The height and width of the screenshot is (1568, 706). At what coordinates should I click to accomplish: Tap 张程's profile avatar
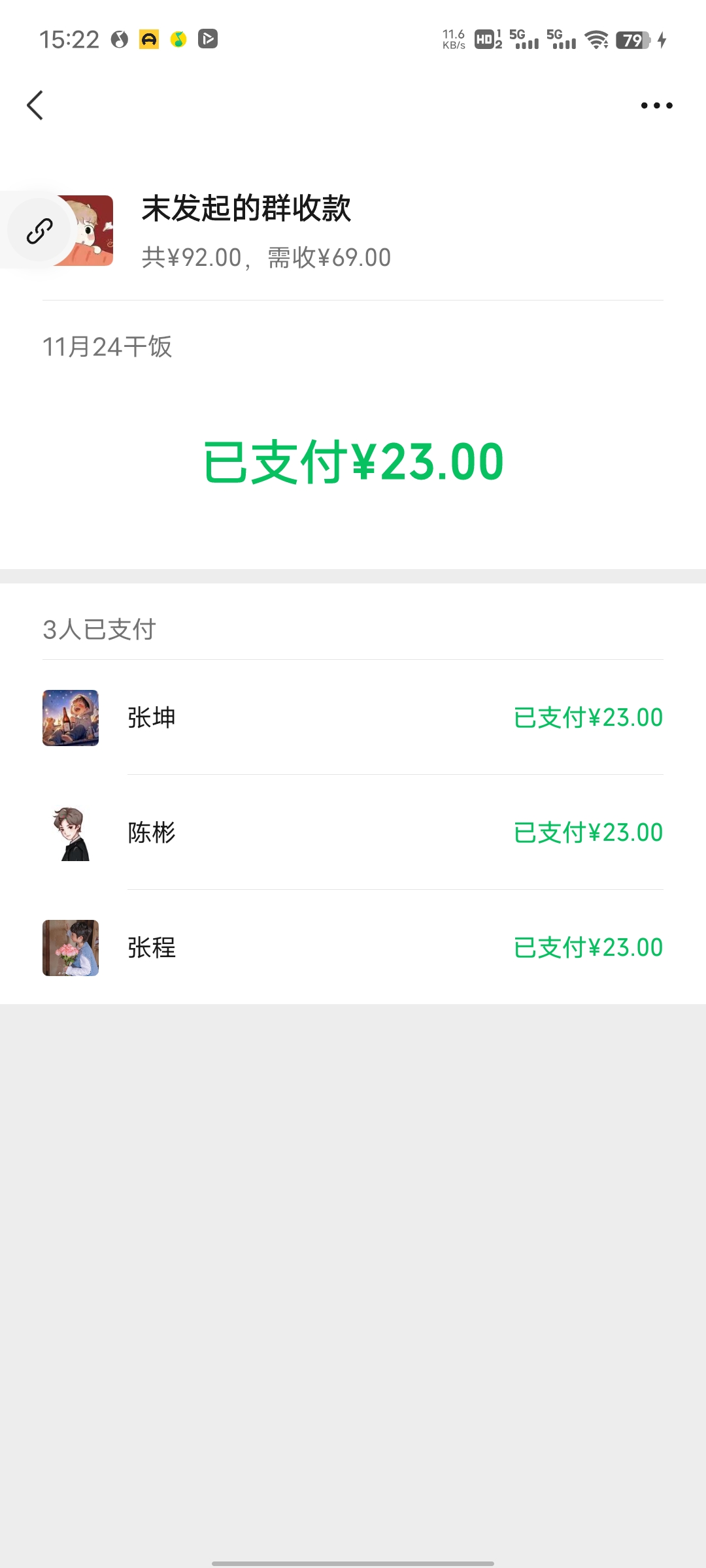(71, 948)
